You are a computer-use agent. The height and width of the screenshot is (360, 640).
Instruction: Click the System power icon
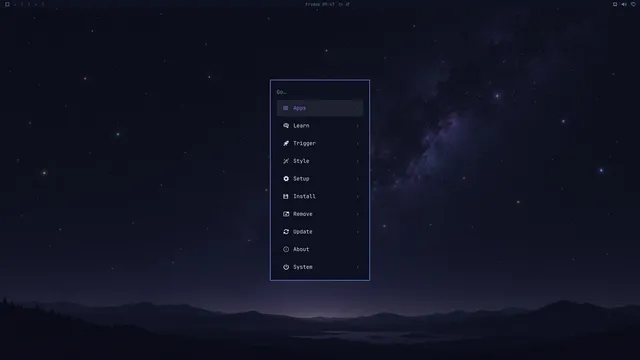point(286,267)
